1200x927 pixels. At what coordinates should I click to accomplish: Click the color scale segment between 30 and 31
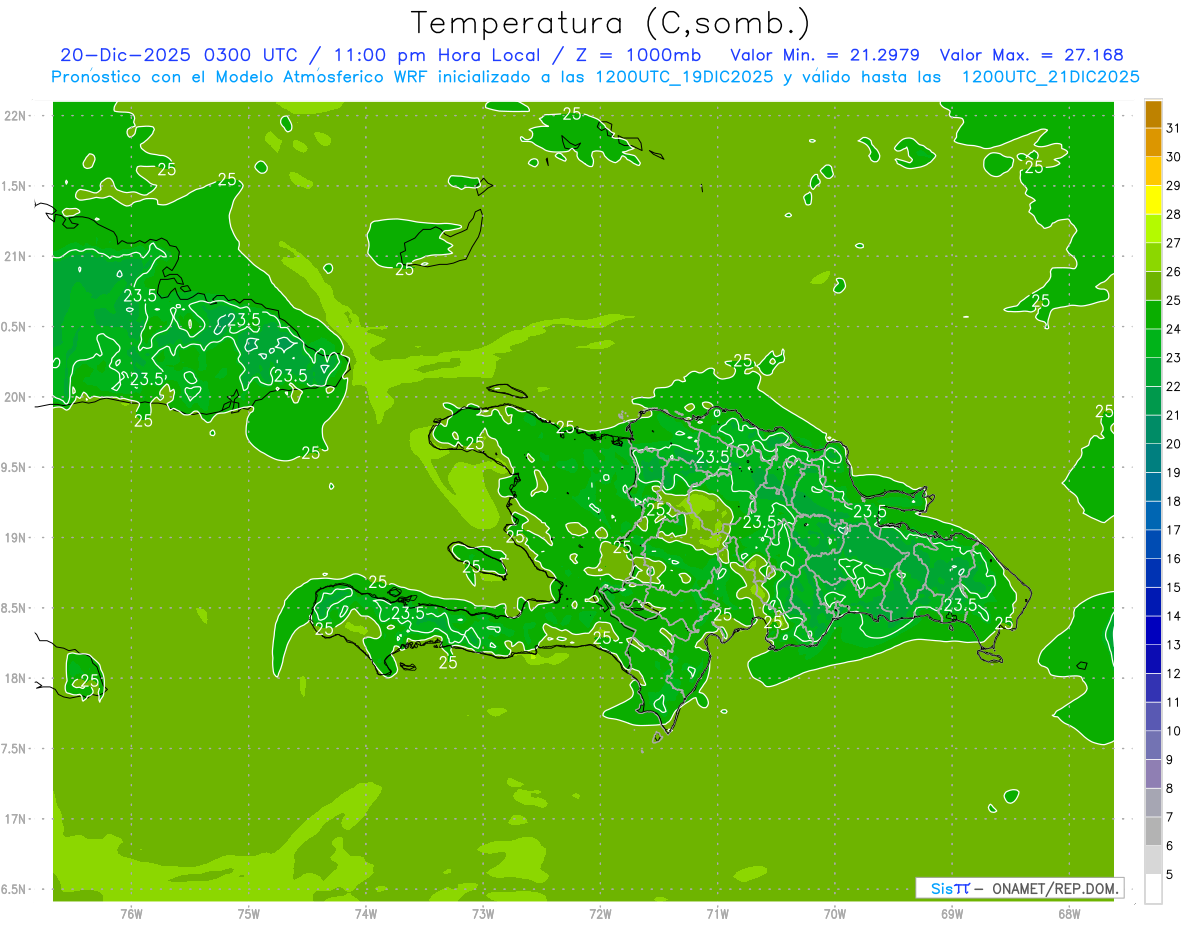click(x=1153, y=142)
